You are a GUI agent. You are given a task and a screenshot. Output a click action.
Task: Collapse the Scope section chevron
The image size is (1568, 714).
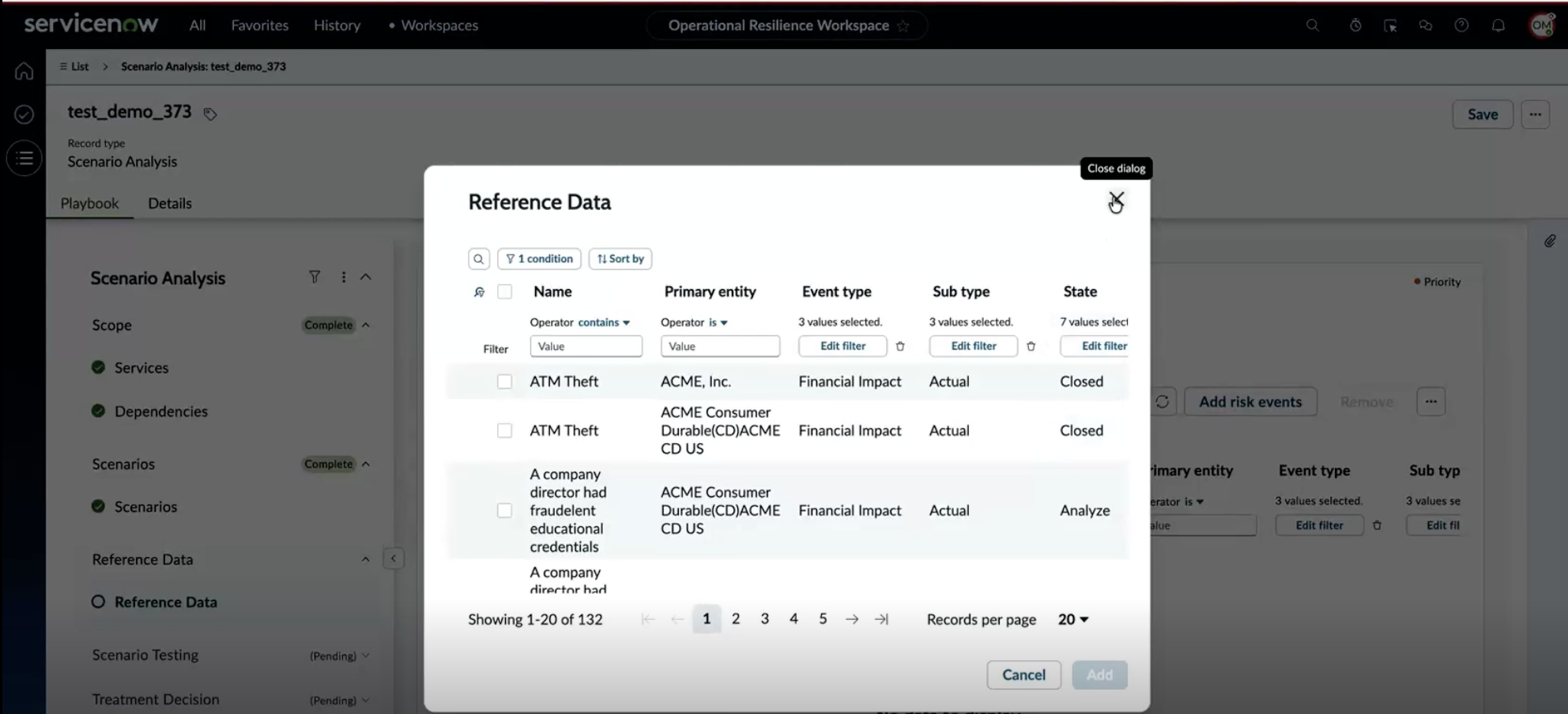pos(366,325)
